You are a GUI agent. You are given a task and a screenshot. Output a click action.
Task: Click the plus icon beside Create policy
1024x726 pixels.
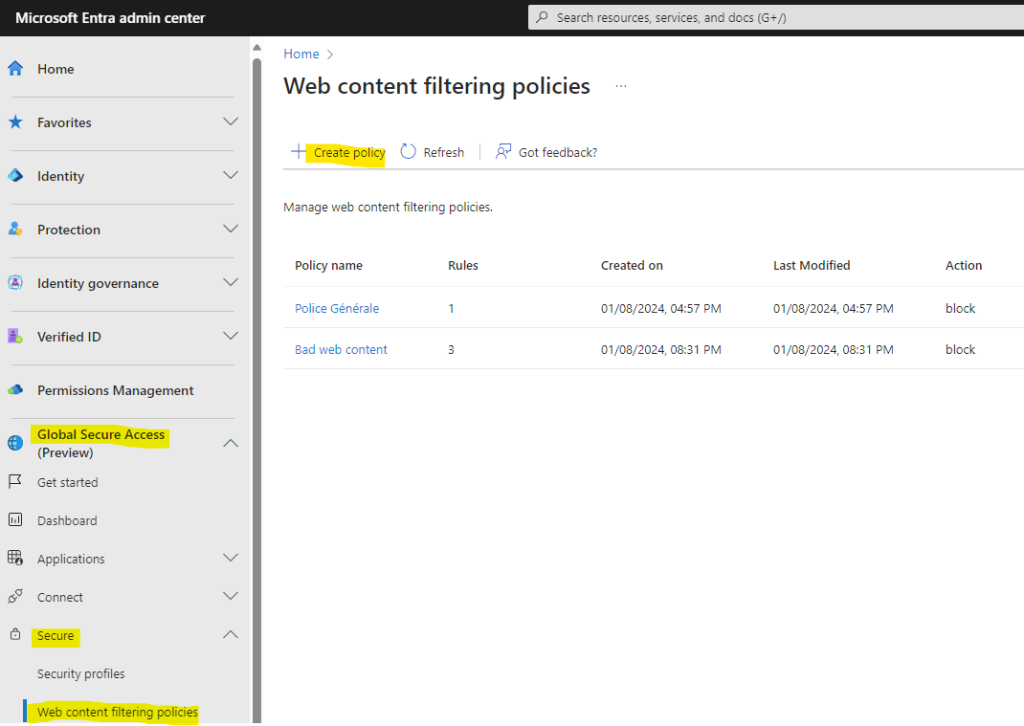(x=298, y=151)
